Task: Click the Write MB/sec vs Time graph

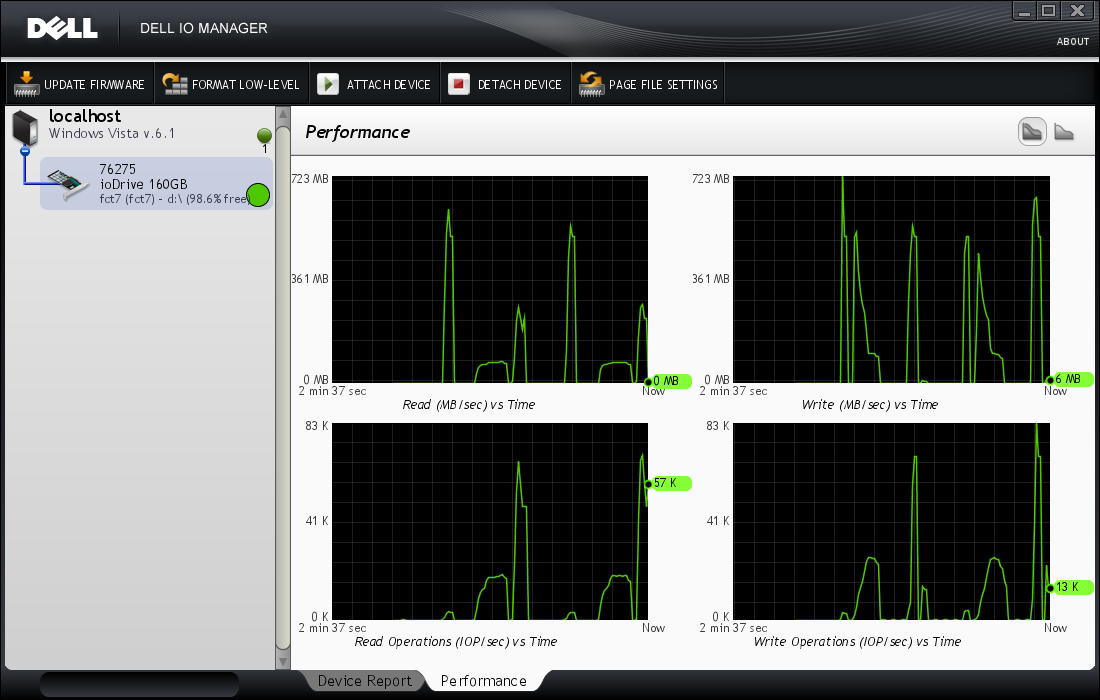Action: pos(891,279)
